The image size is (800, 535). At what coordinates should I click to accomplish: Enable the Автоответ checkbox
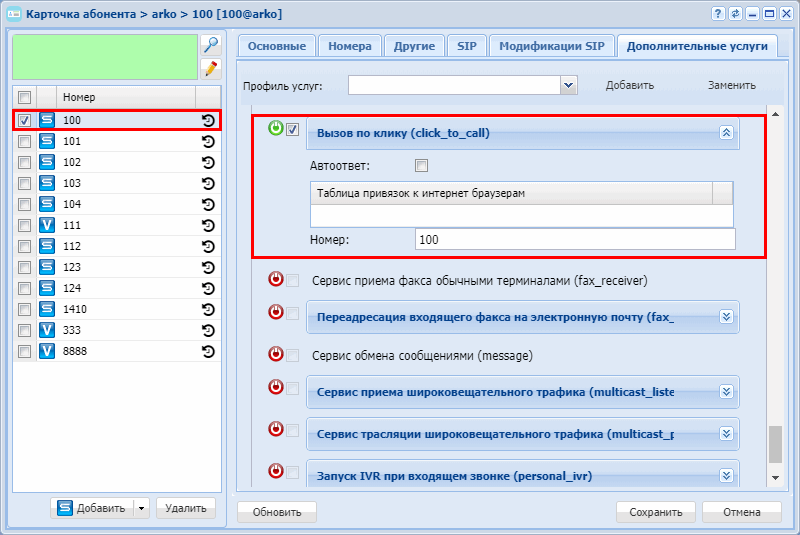tap(421, 165)
